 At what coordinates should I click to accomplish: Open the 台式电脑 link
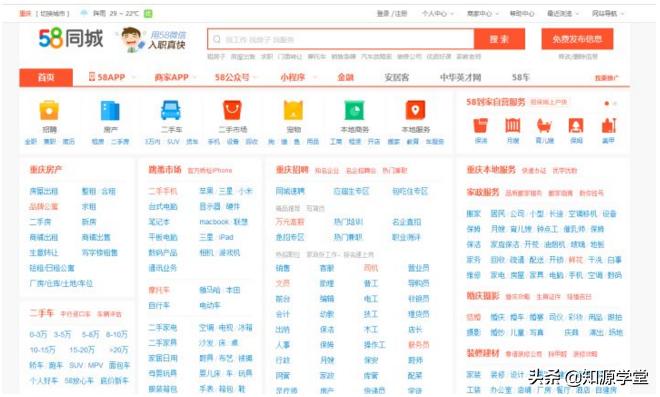click(x=163, y=206)
